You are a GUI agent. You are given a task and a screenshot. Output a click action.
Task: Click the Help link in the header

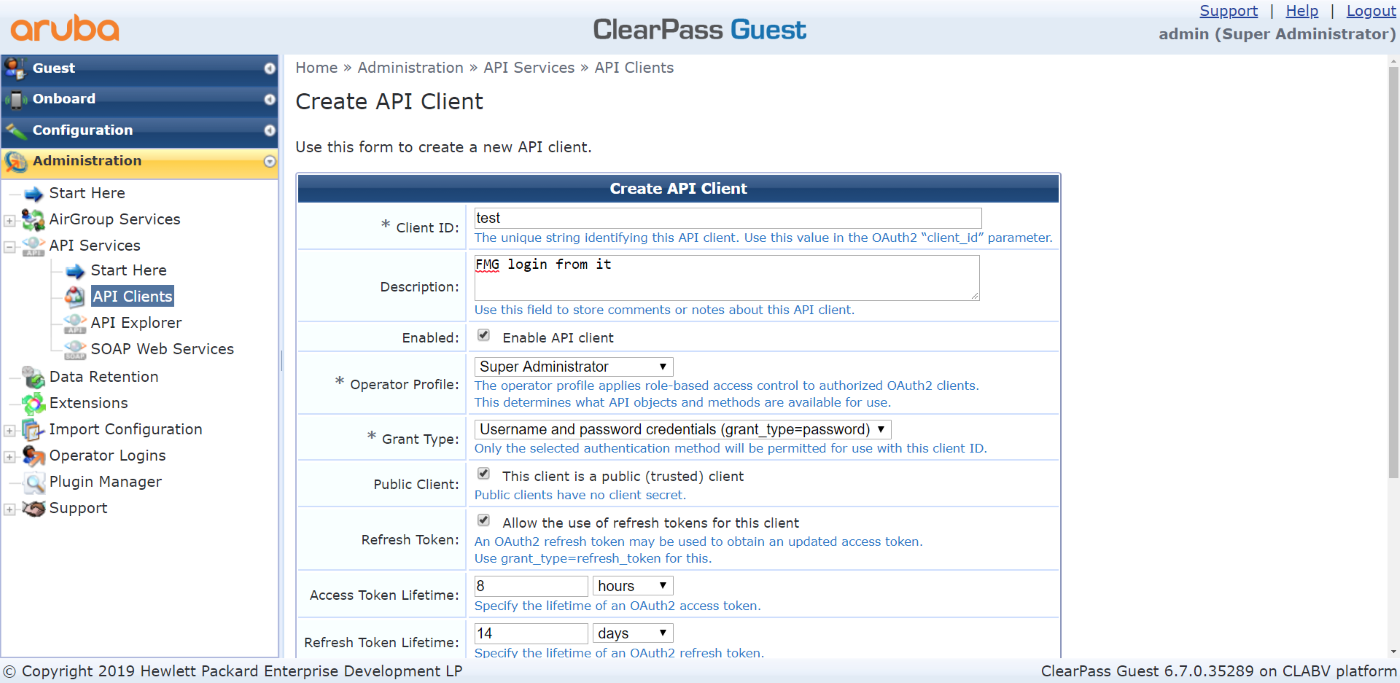[x=1302, y=11]
